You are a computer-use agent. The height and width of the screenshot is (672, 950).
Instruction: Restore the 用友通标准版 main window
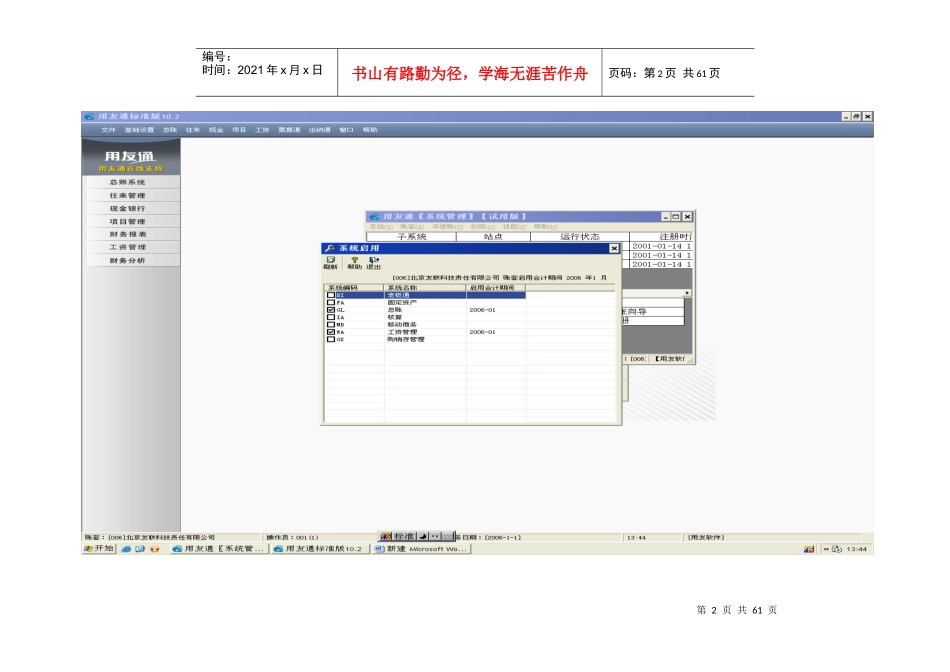(x=857, y=116)
